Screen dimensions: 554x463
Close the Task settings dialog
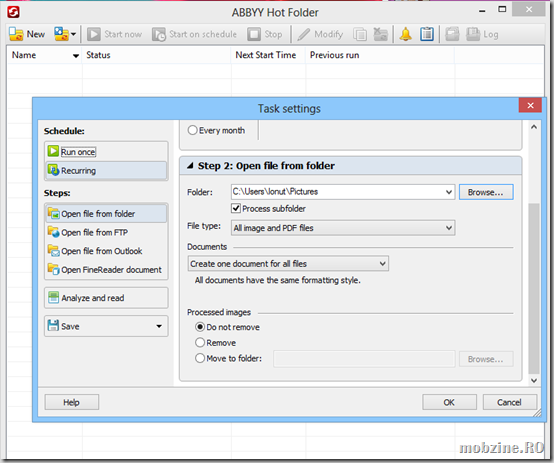530,105
